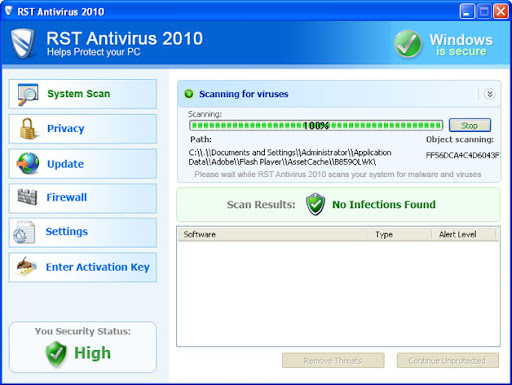Click the 'Scan Results:' label
This screenshot has height=385, width=512.
(261, 204)
